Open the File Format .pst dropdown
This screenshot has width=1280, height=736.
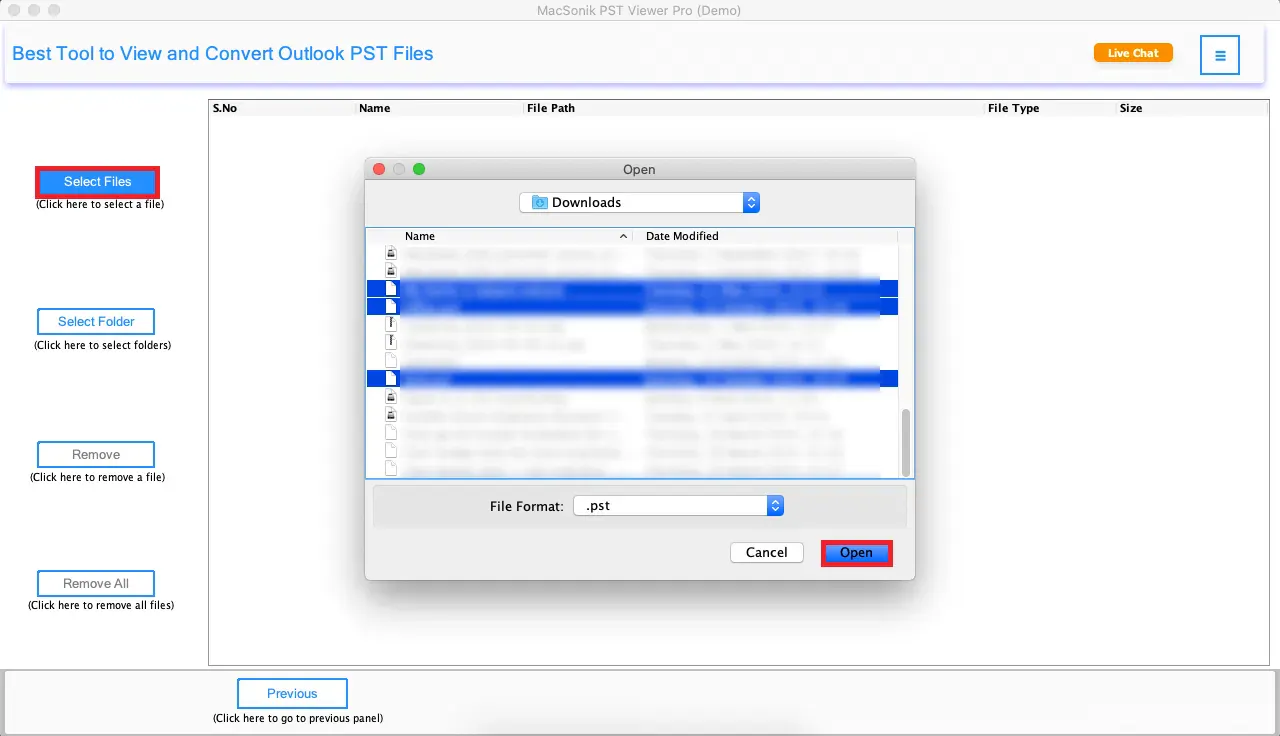click(x=679, y=506)
